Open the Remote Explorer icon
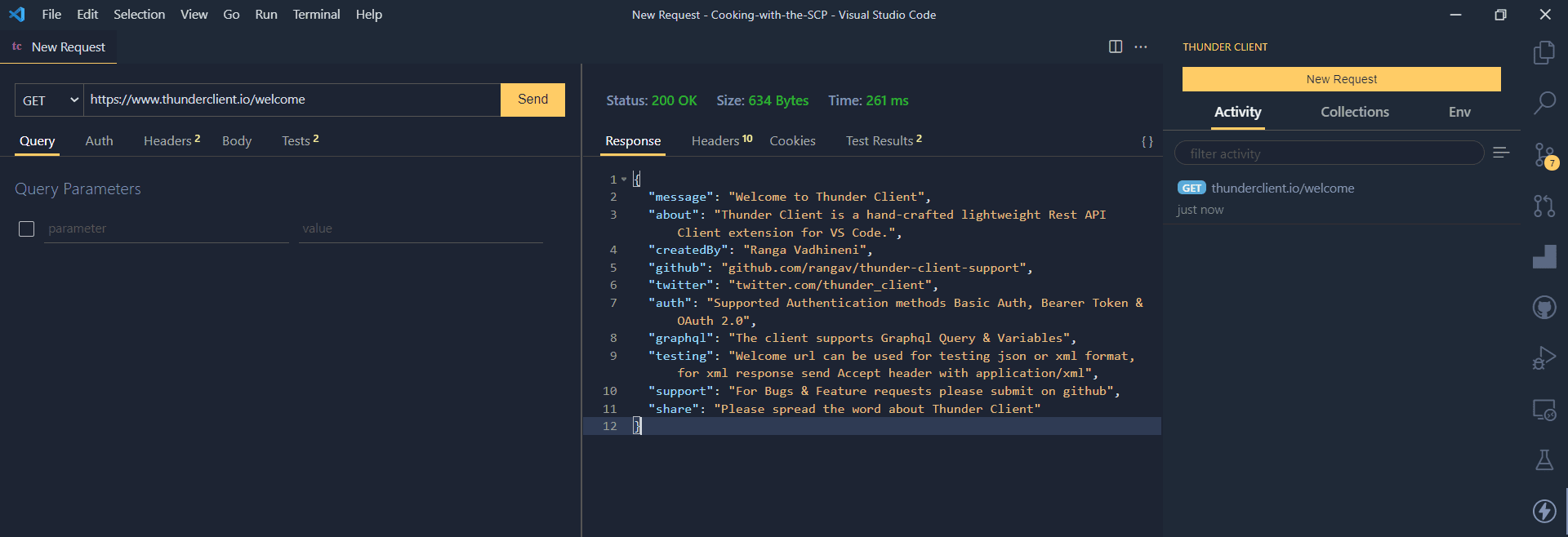 (x=1543, y=410)
